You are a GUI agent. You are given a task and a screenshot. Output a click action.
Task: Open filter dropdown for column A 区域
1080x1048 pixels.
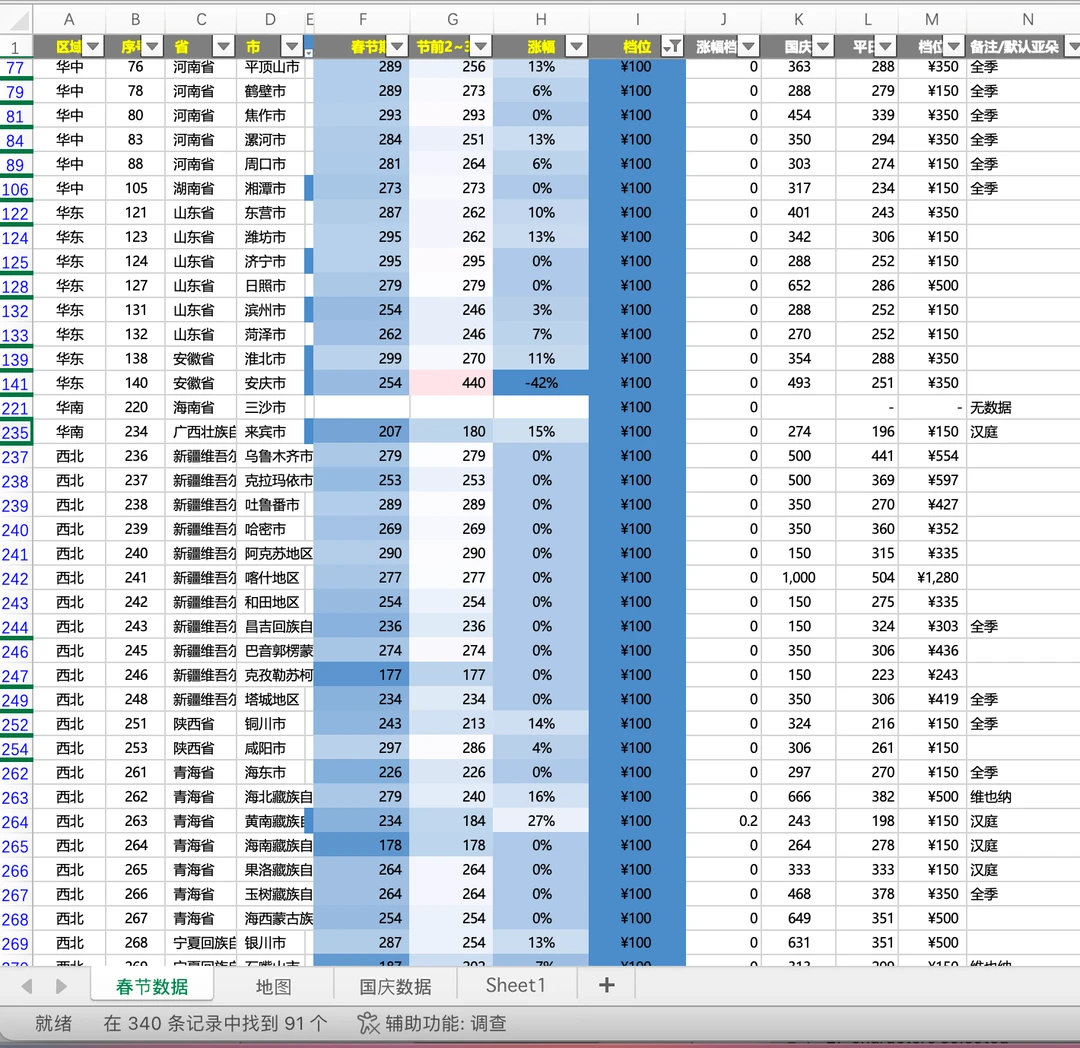click(93, 47)
